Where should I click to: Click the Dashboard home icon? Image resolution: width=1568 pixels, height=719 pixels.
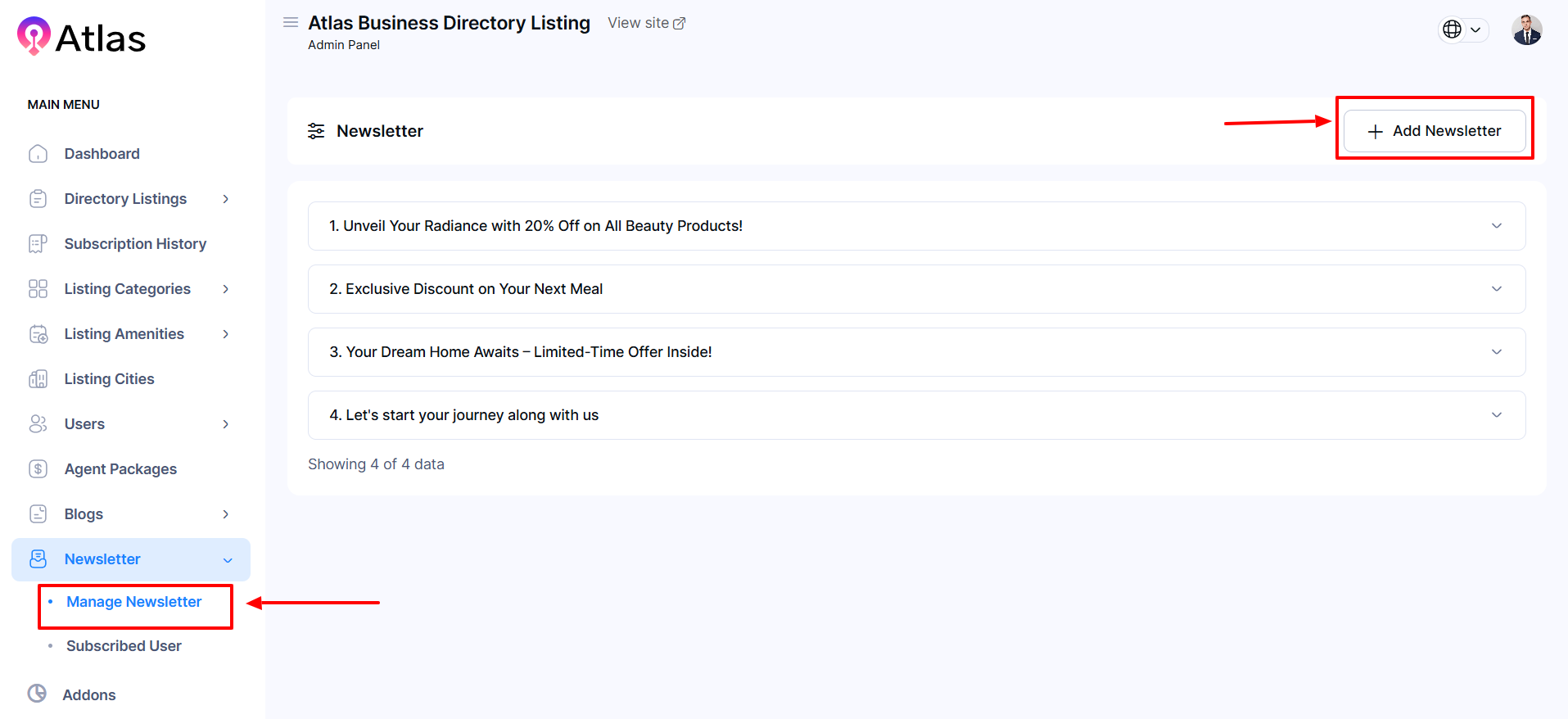tap(38, 154)
